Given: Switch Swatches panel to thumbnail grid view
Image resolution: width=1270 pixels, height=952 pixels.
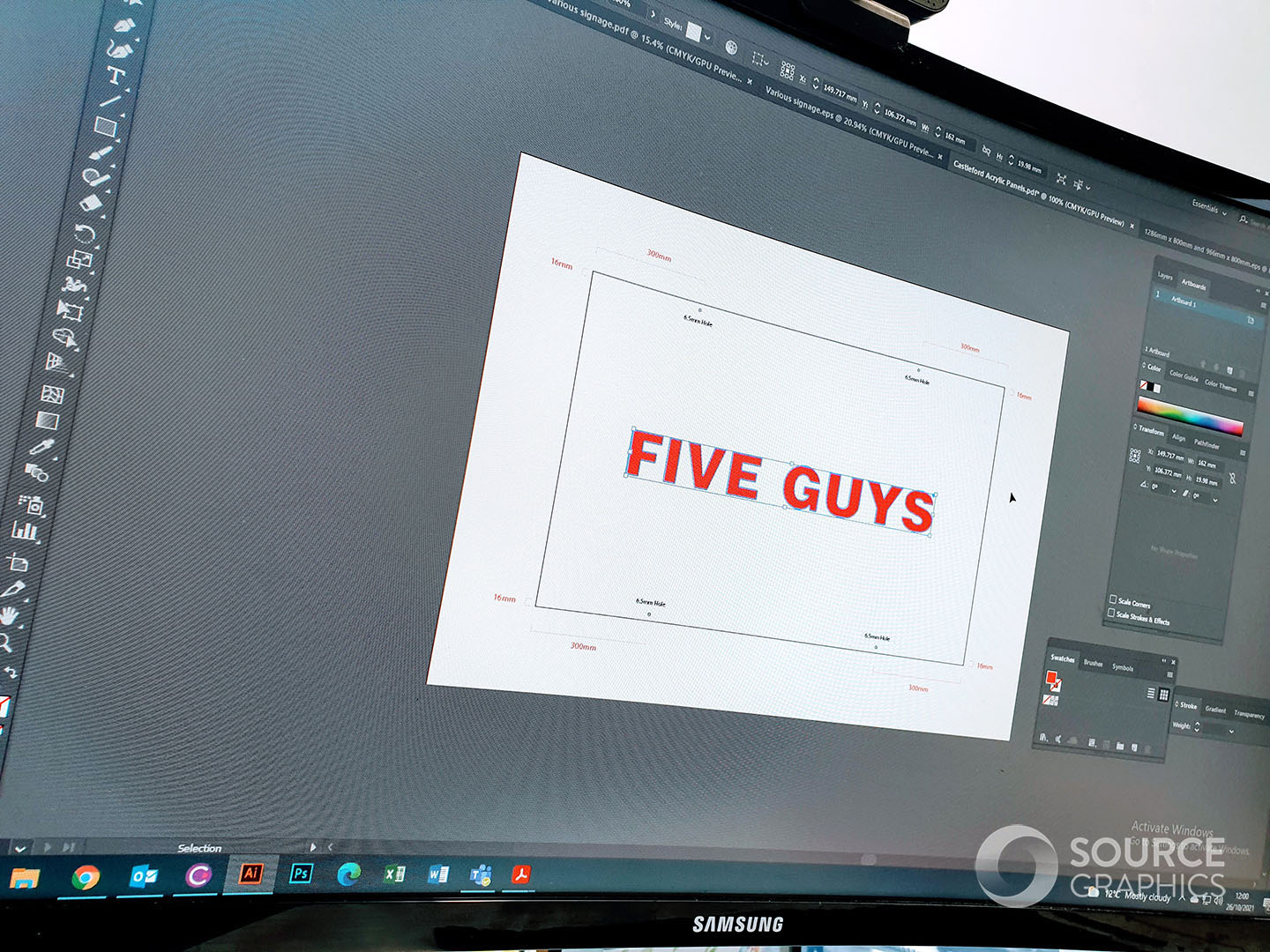Looking at the screenshot, I should click(x=1163, y=695).
